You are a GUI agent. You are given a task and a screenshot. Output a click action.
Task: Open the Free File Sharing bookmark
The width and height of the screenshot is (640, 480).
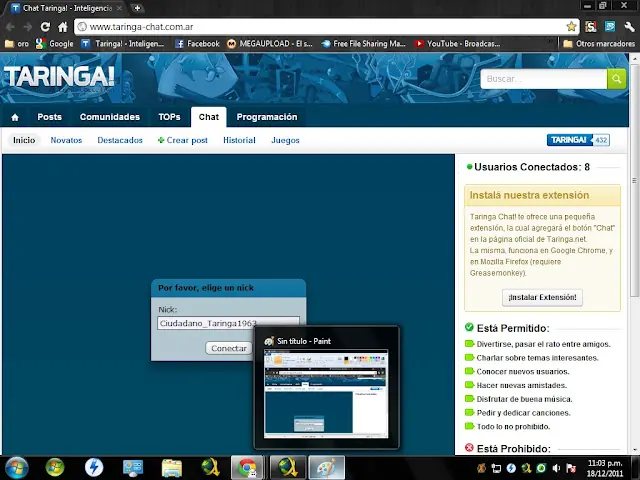click(x=364, y=44)
